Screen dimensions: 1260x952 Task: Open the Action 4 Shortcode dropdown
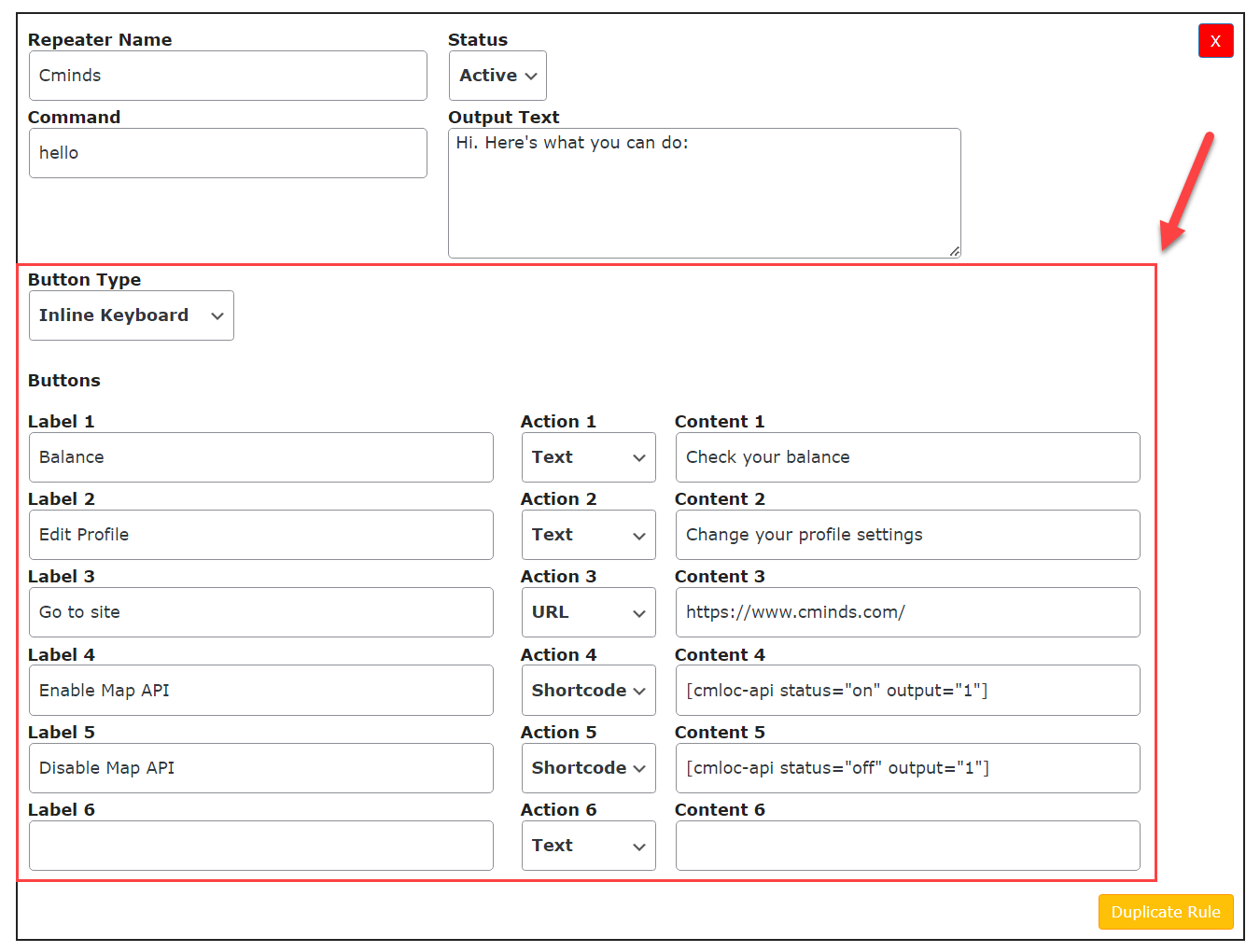click(588, 690)
